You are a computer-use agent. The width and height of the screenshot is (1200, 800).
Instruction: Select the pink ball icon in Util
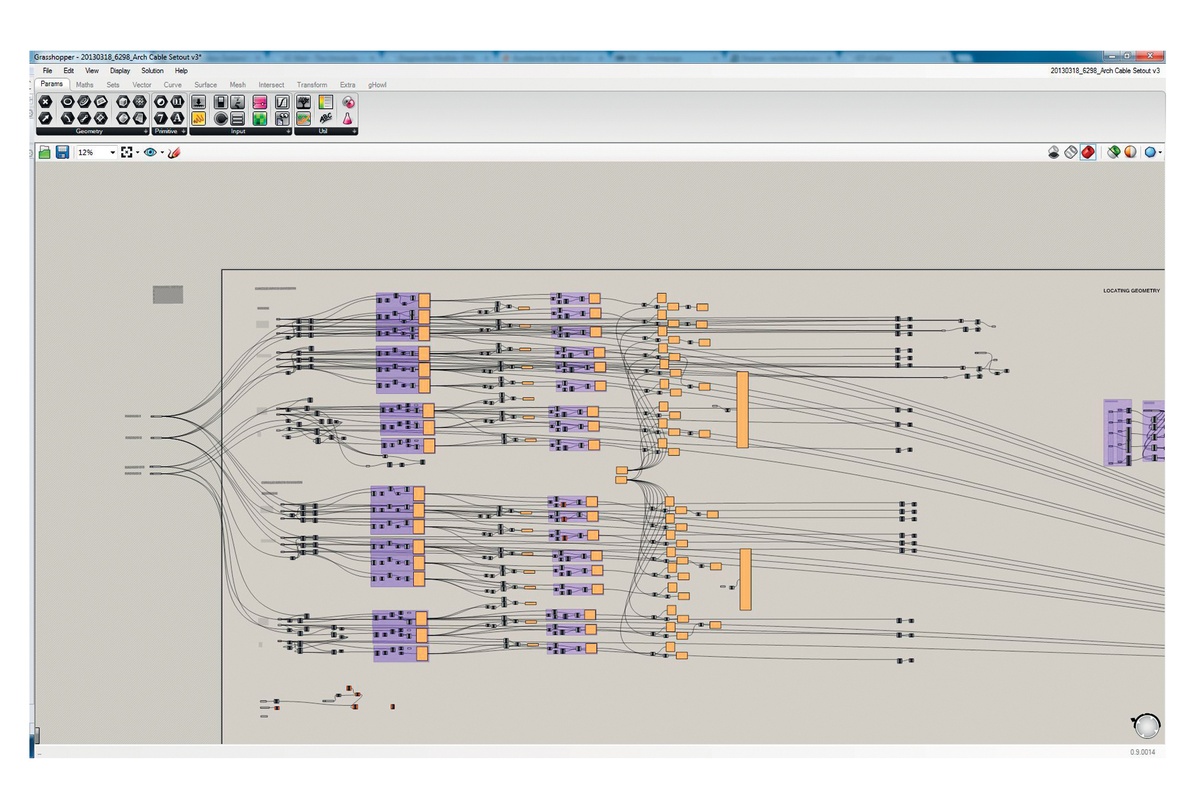pos(349,102)
